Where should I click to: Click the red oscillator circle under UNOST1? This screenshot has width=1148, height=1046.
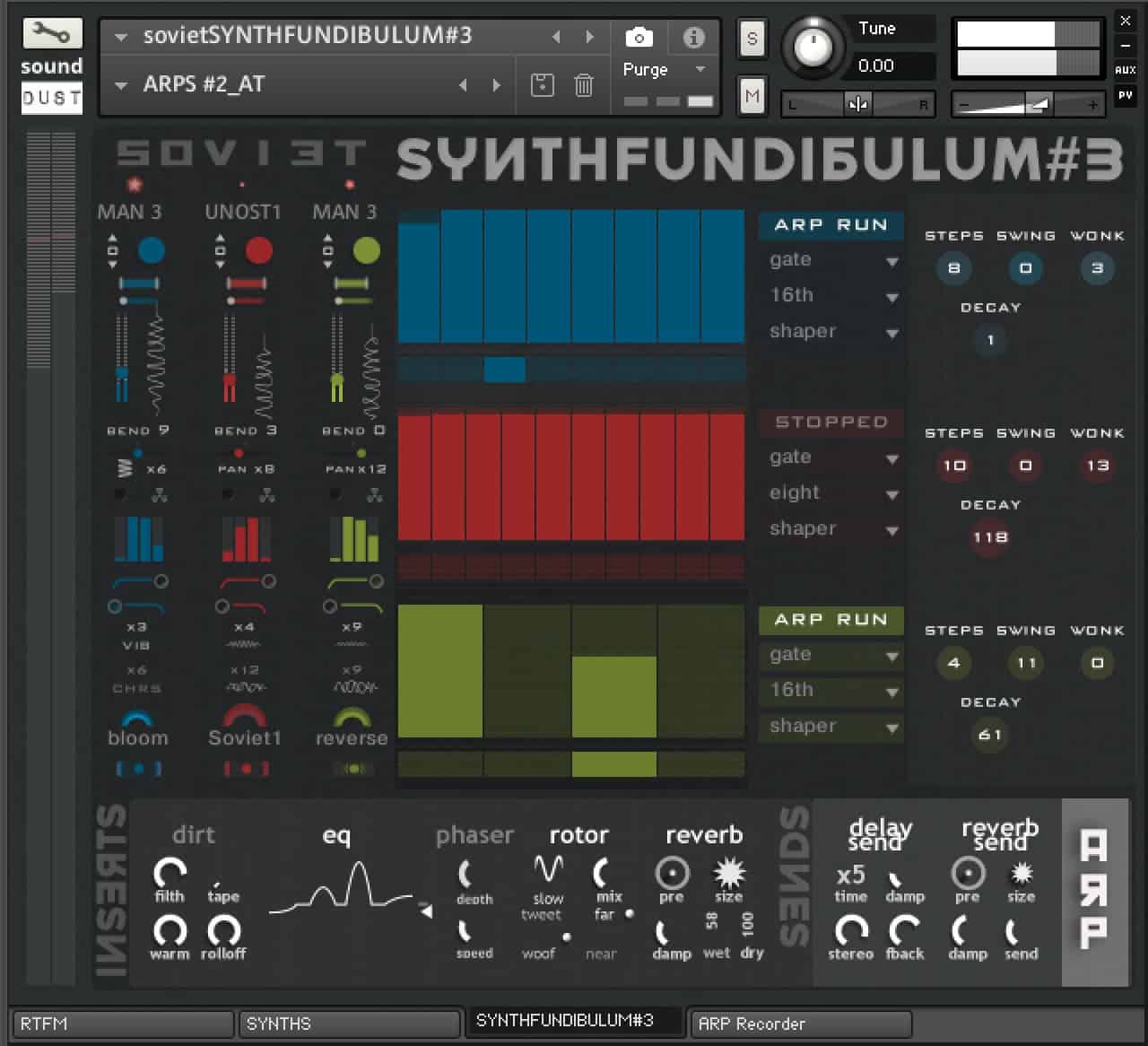[x=258, y=250]
